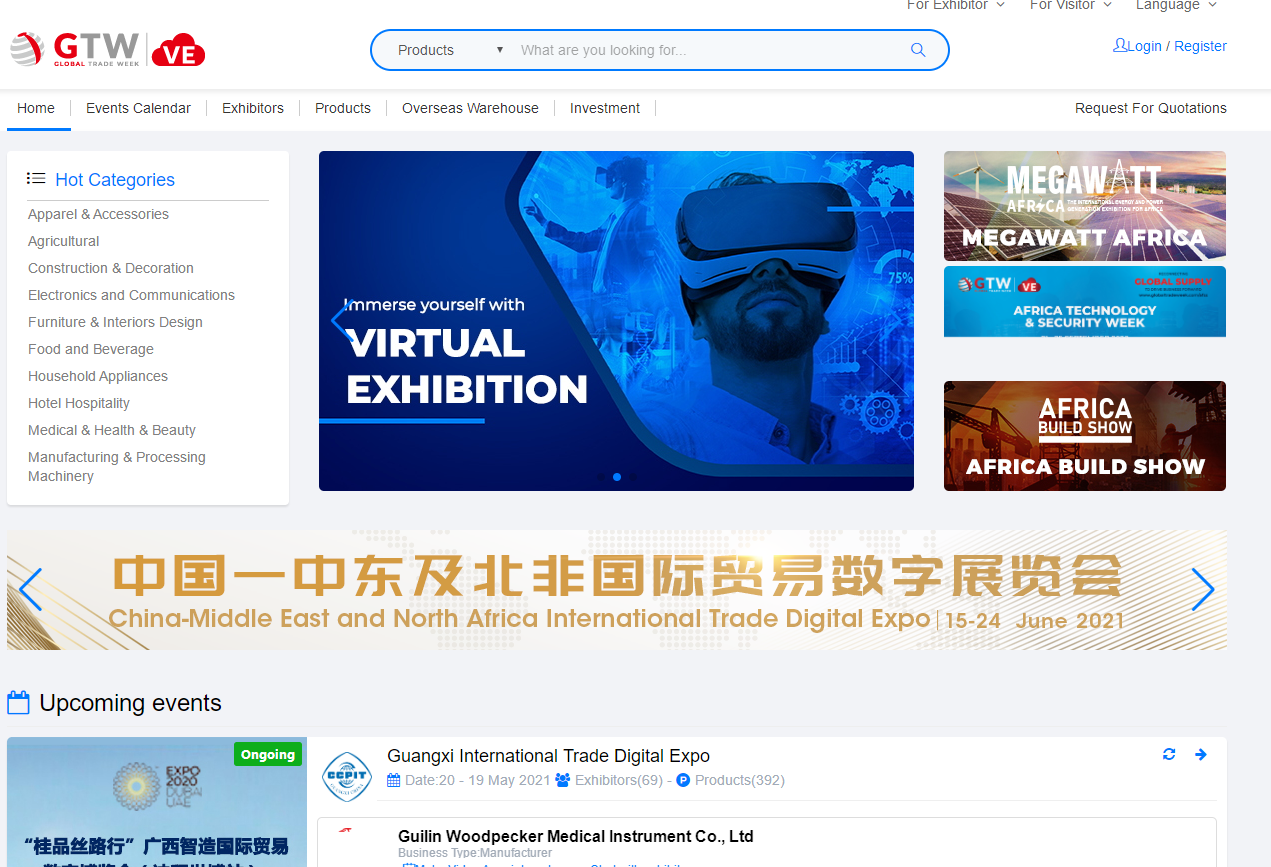Open the Home tab
Screen dimensions: 1271x867
coord(36,108)
